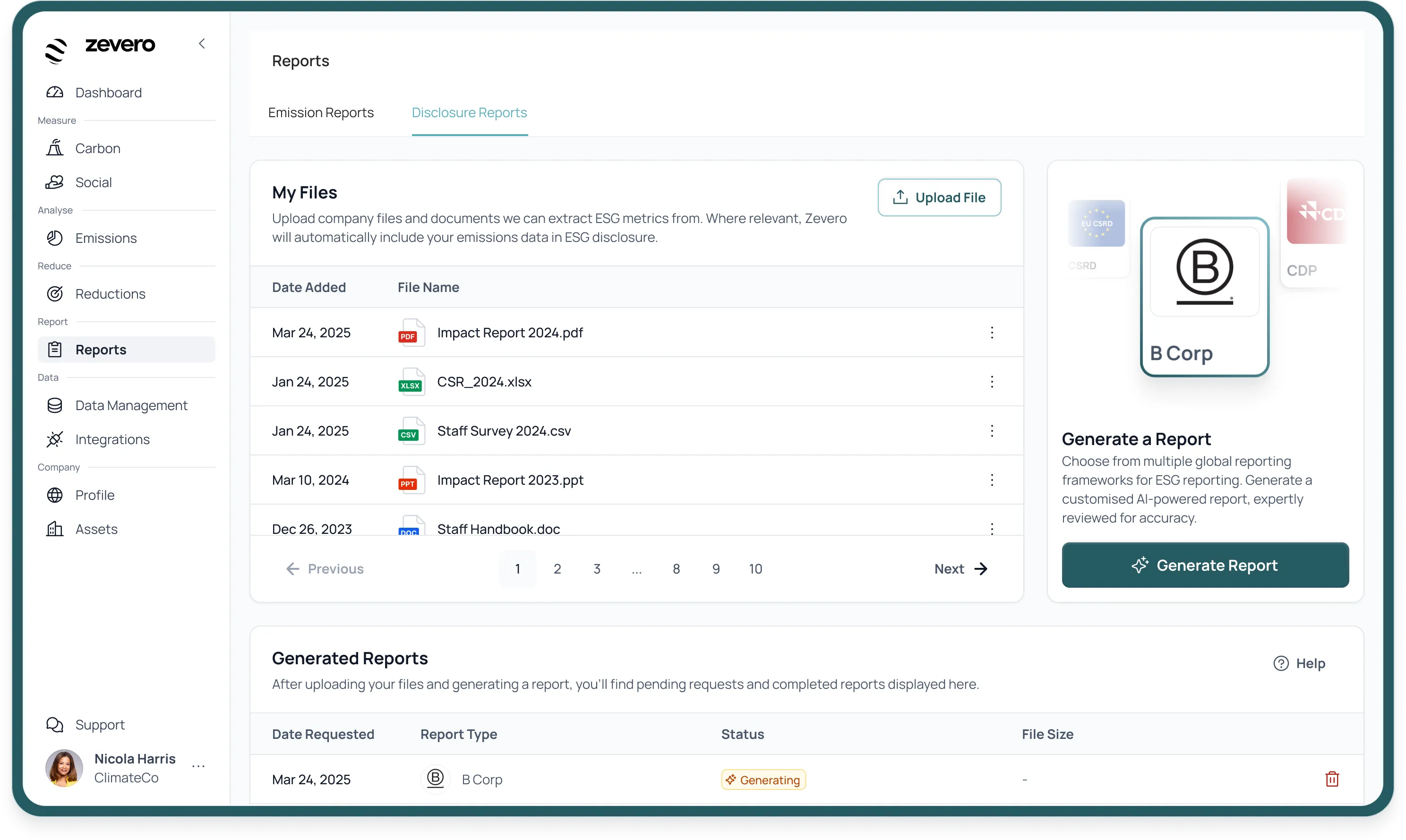
Task: Click the B Corp logo in the report row
Action: pos(435,779)
